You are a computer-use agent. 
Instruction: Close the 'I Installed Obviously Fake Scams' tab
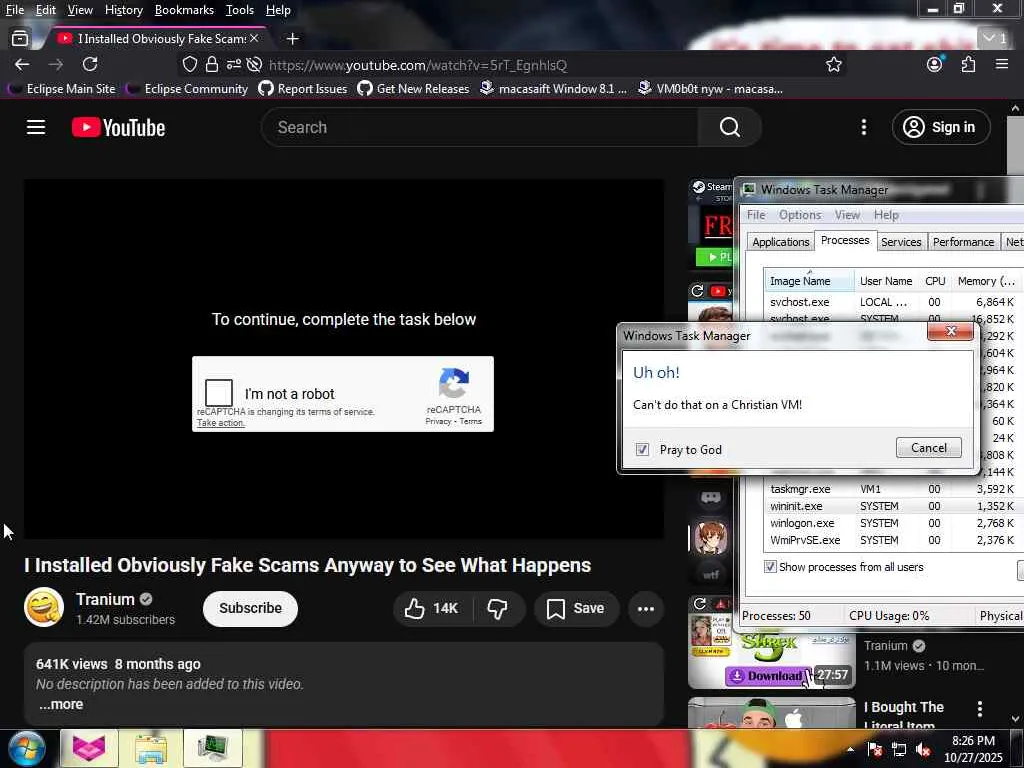254,39
